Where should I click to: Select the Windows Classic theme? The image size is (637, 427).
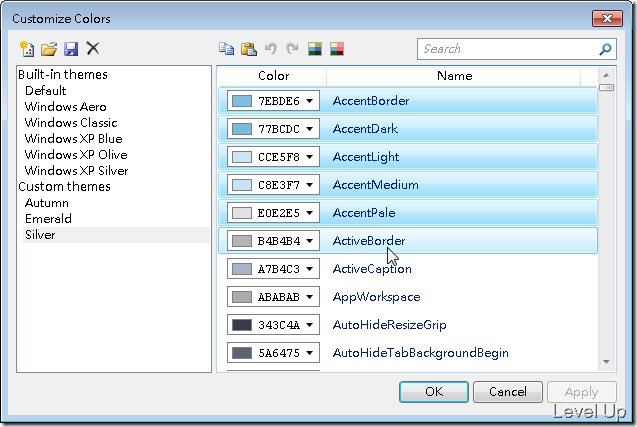pos(71,123)
